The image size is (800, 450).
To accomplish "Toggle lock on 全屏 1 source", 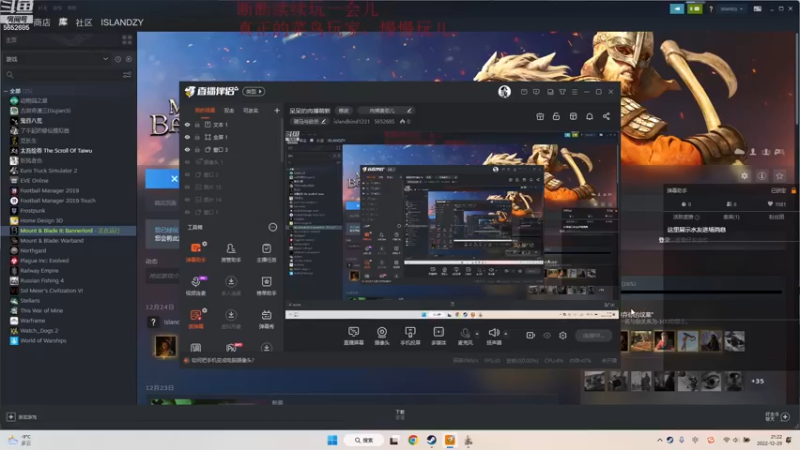I will click(x=197, y=137).
